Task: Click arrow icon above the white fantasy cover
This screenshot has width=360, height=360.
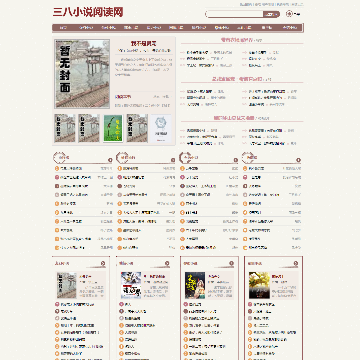Action: point(167,263)
